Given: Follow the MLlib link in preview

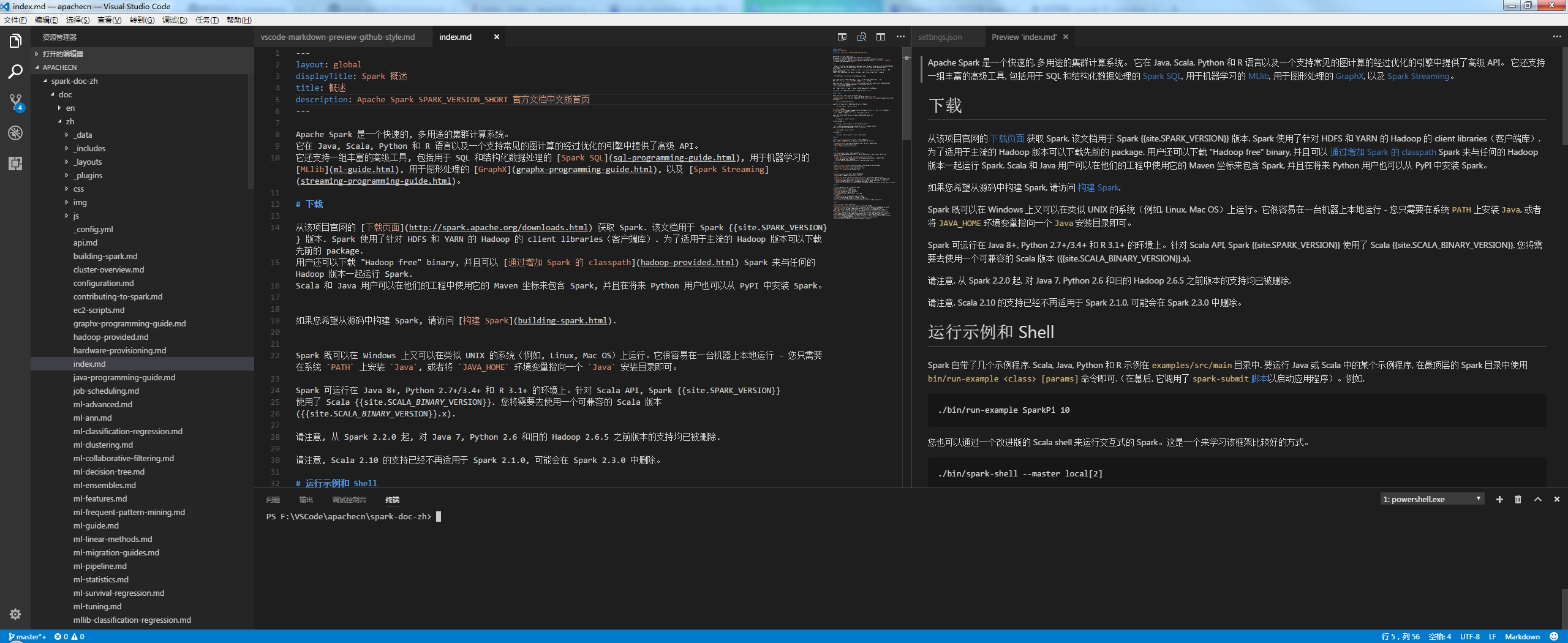Looking at the screenshot, I should click(x=1258, y=77).
